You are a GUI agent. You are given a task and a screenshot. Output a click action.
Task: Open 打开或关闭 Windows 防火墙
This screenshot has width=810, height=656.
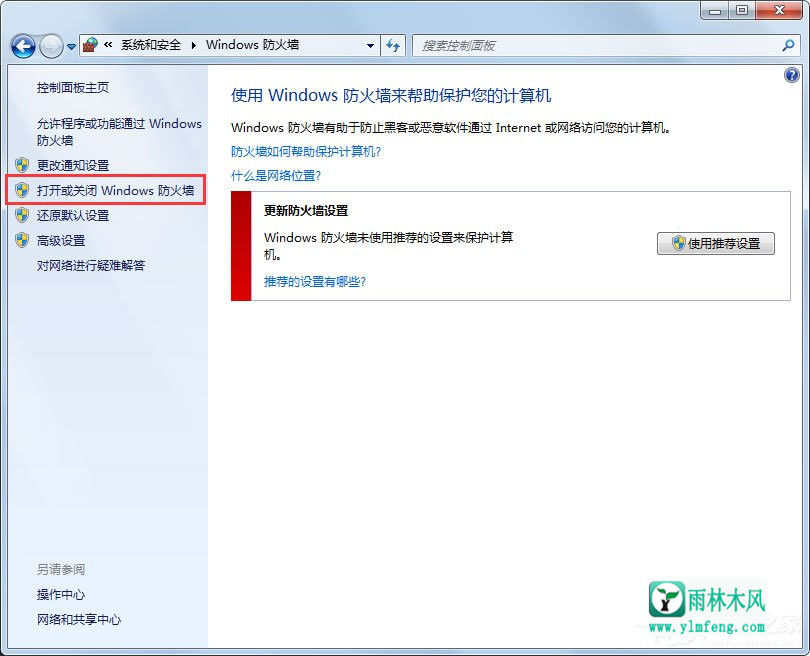[x=116, y=190]
